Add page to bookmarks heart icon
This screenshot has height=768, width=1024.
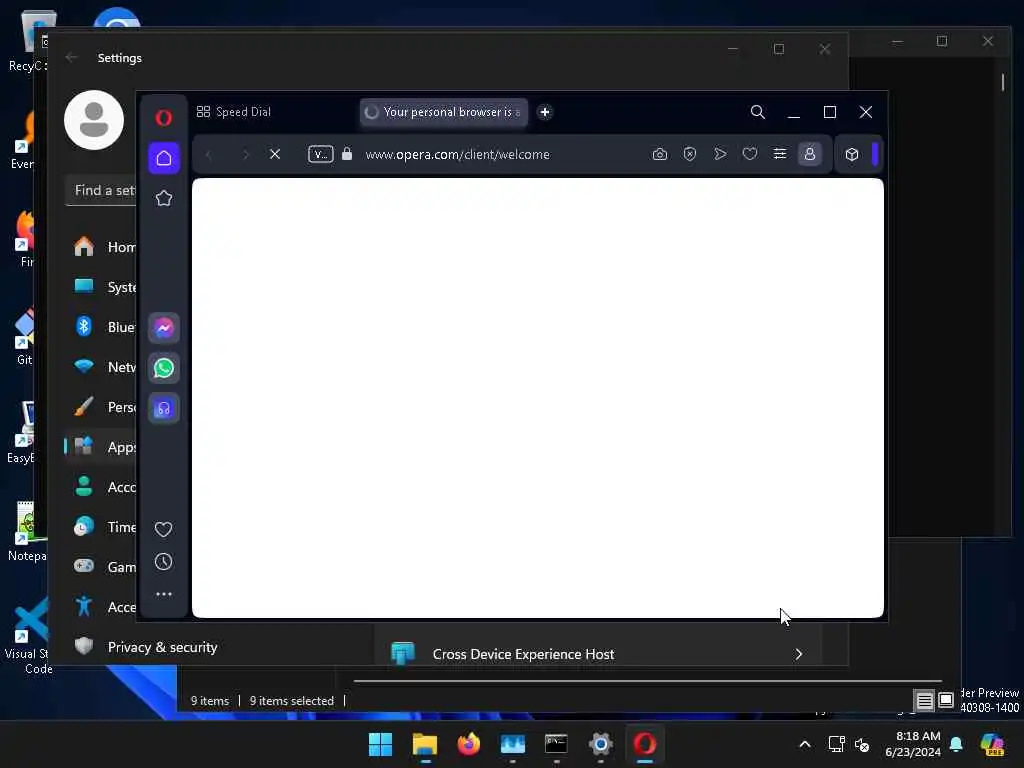point(750,154)
